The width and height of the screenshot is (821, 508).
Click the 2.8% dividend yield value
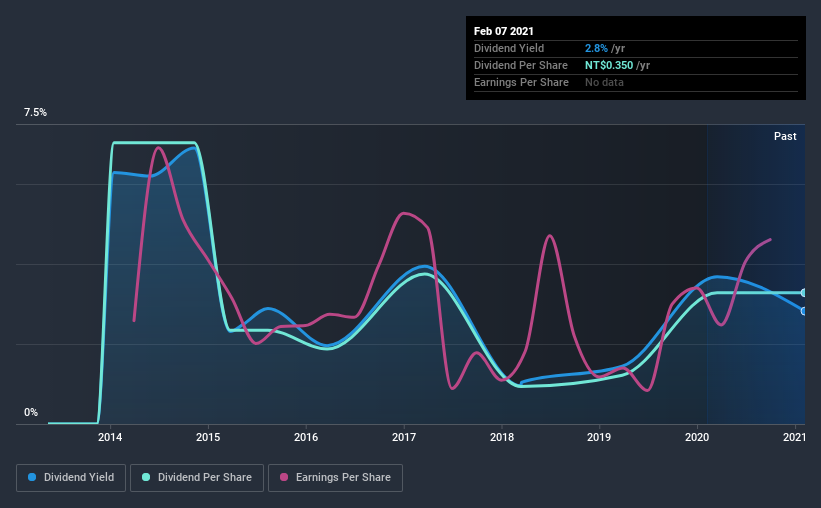tap(596, 48)
